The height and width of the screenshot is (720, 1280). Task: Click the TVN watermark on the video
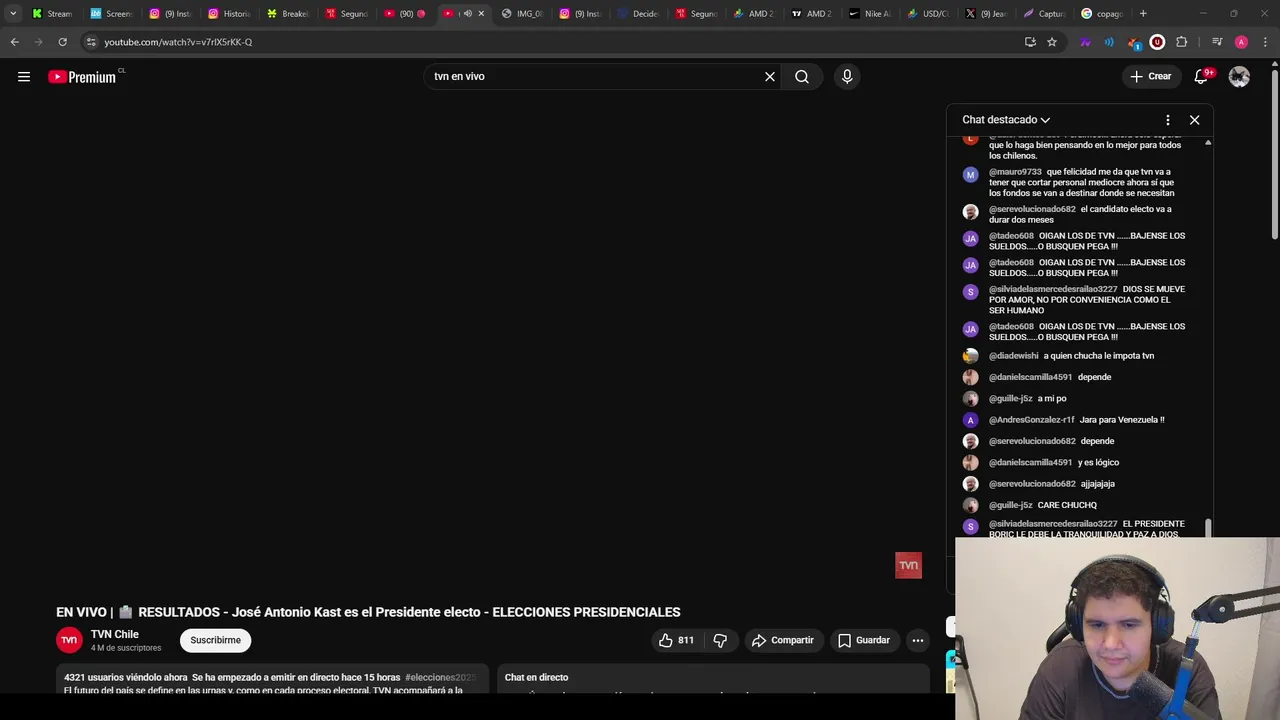point(908,565)
